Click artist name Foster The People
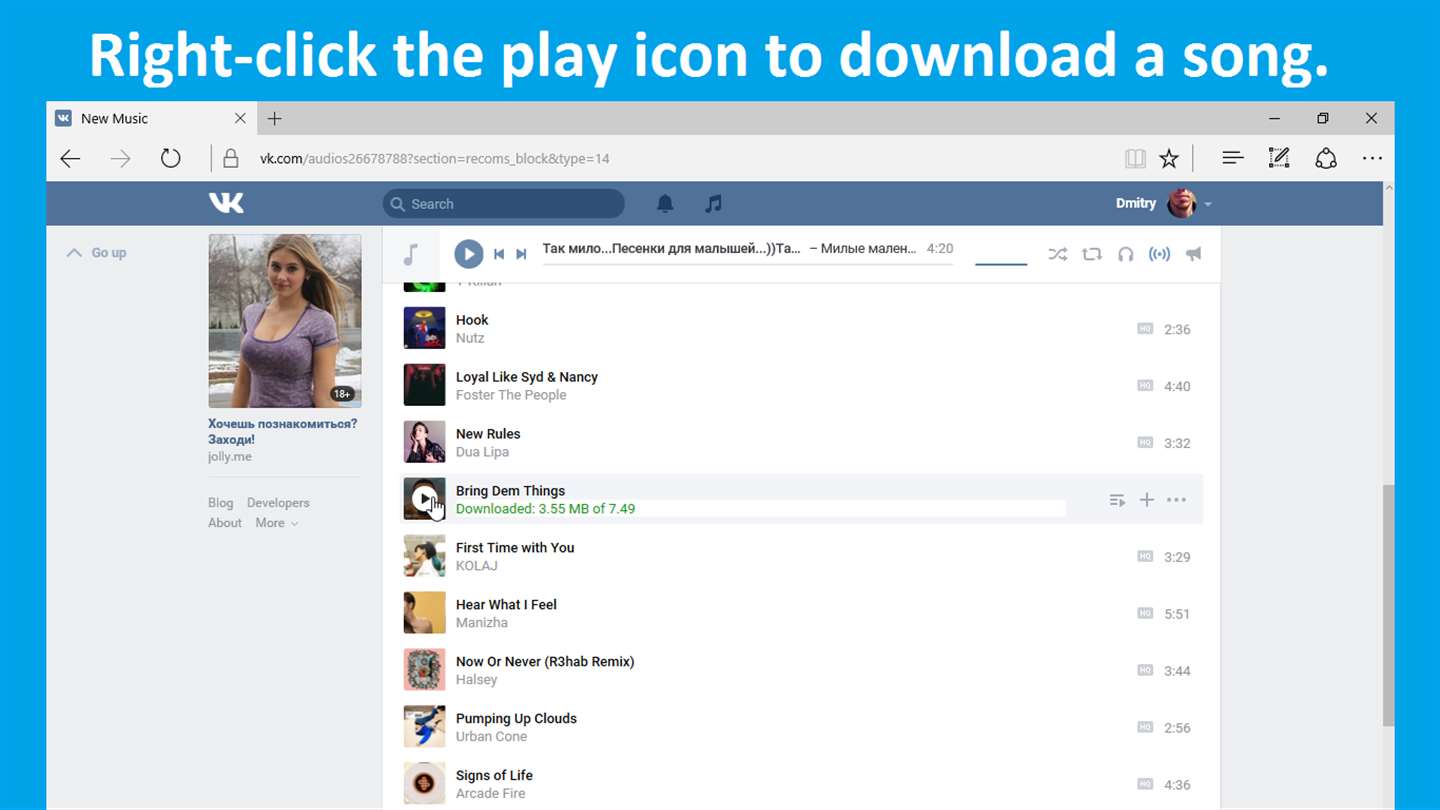Screen dimensions: 1440x810 [x=511, y=395]
